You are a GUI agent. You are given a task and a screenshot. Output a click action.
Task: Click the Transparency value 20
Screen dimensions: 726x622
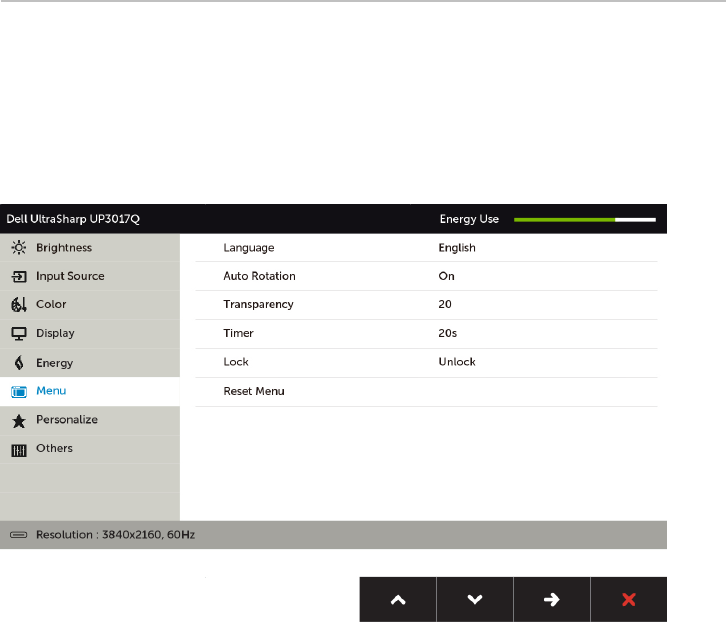pyautogui.click(x=445, y=304)
